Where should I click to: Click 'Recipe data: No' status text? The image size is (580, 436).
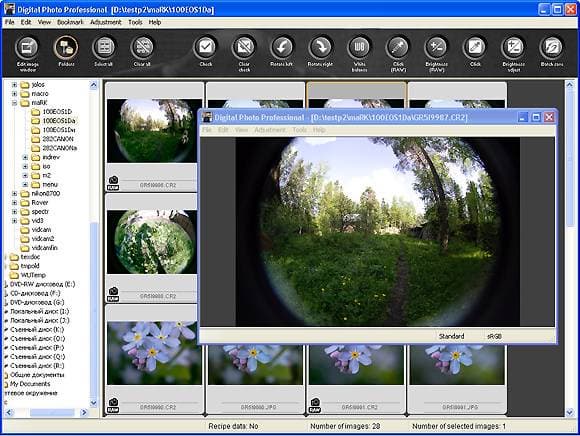click(x=233, y=426)
